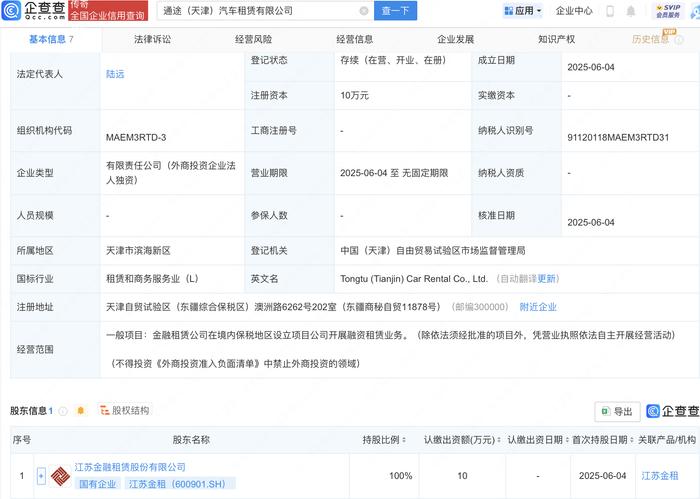The height and width of the screenshot is (499, 700).
Task: Clear the search box with the X icon
Action: [x=364, y=11]
